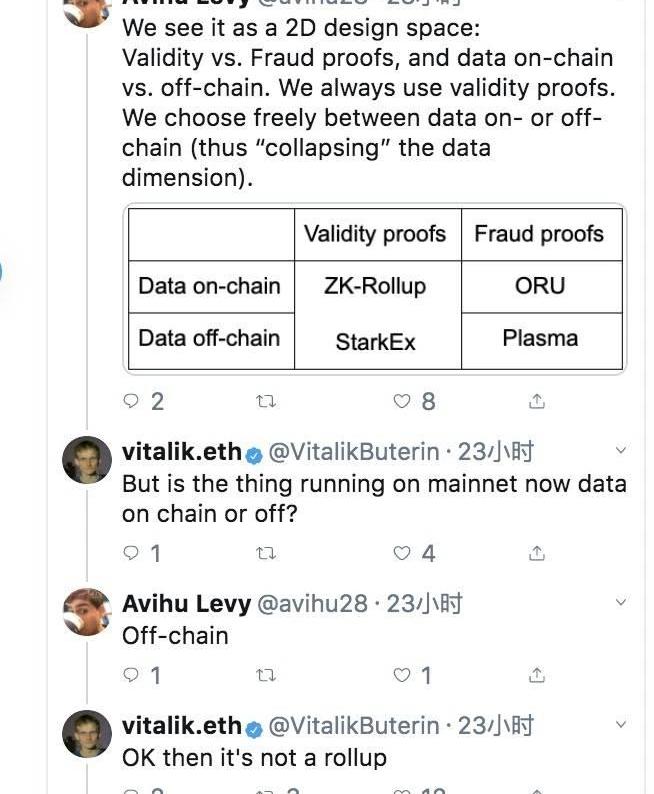Like Vitalik's tweet with 4 likes

click(402, 553)
